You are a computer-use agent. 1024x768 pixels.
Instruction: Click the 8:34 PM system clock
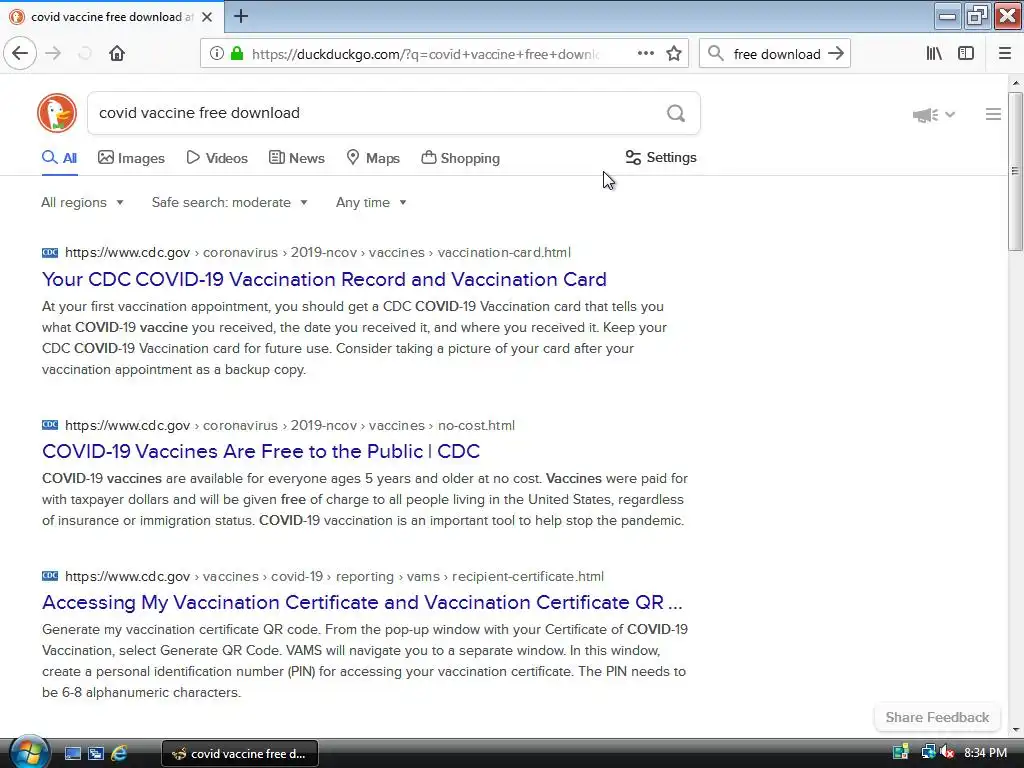point(985,753)
